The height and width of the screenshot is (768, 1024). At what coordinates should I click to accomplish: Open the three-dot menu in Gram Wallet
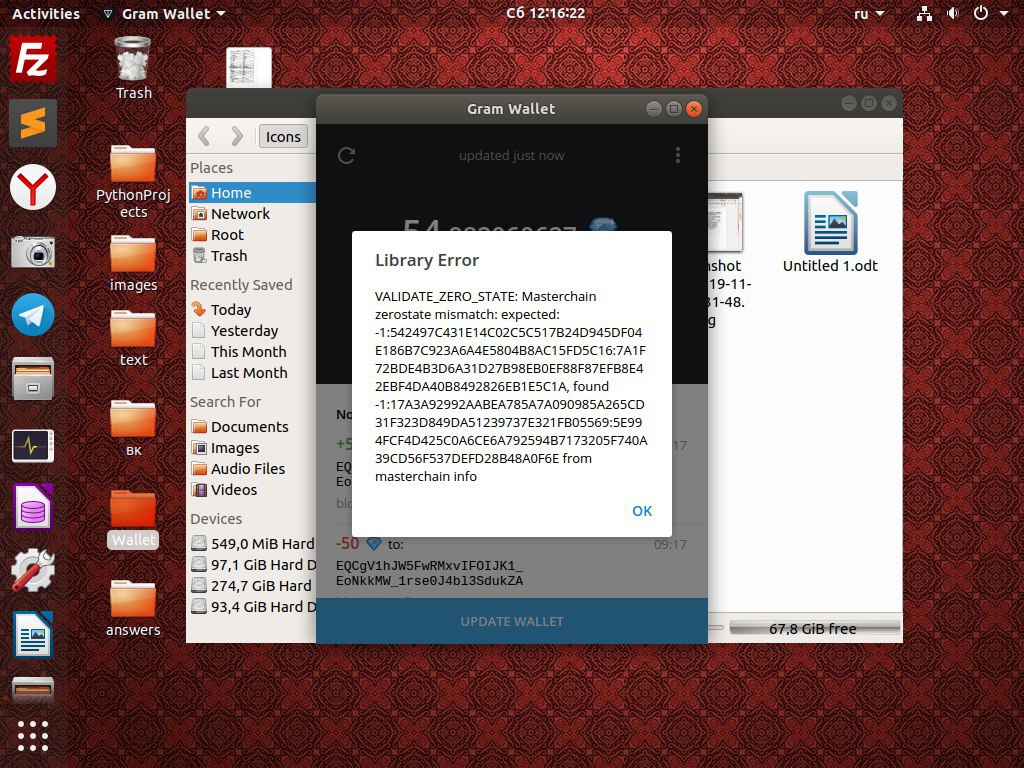coord(678,155)
